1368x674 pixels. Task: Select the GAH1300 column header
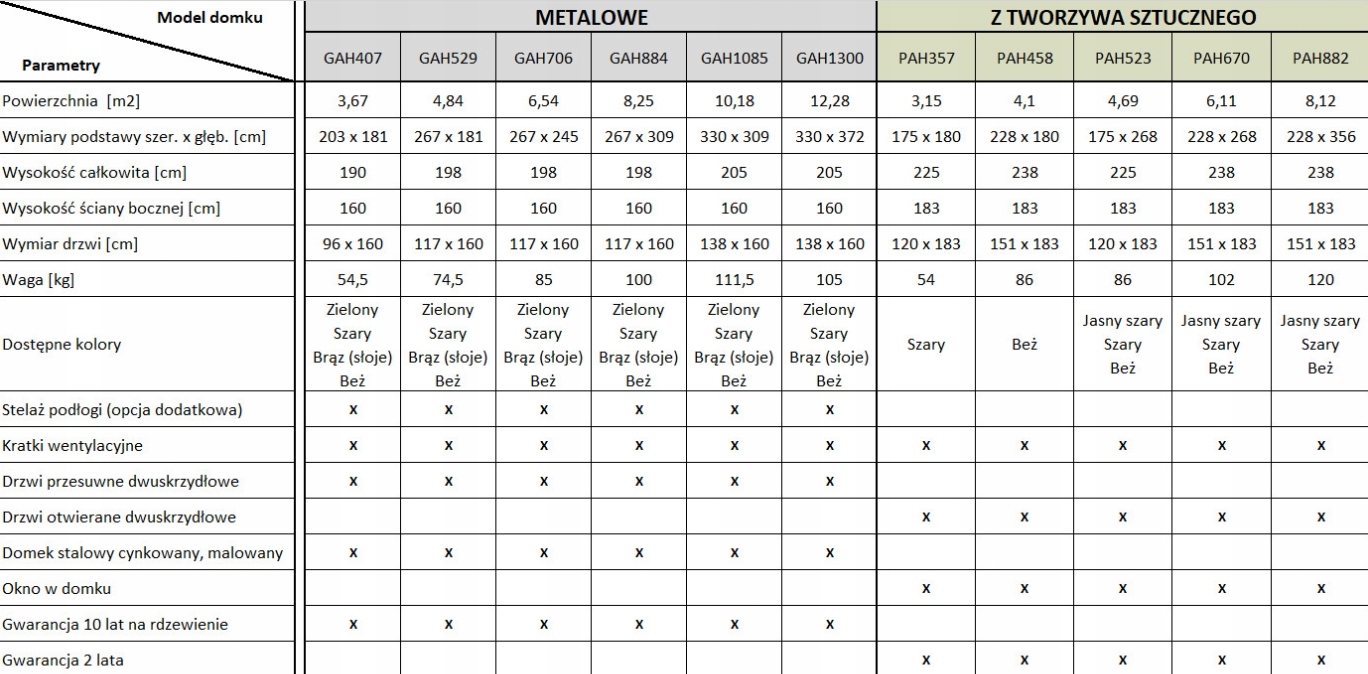tap(829, 58)
